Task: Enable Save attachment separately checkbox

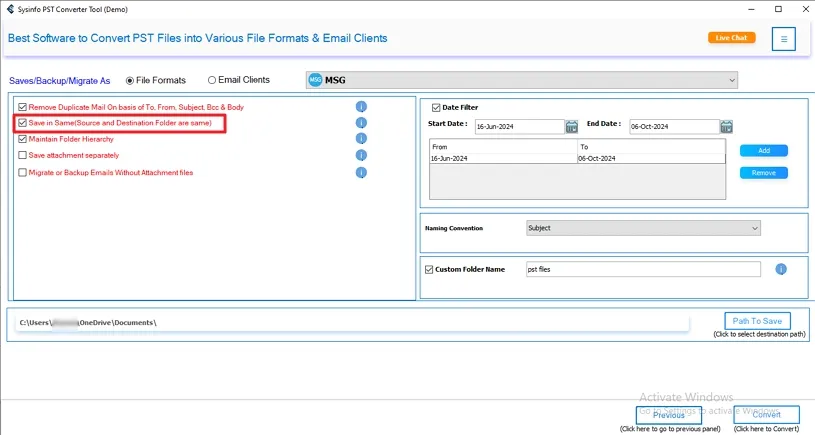Action: pyautogui.click(x=22, y=156)
